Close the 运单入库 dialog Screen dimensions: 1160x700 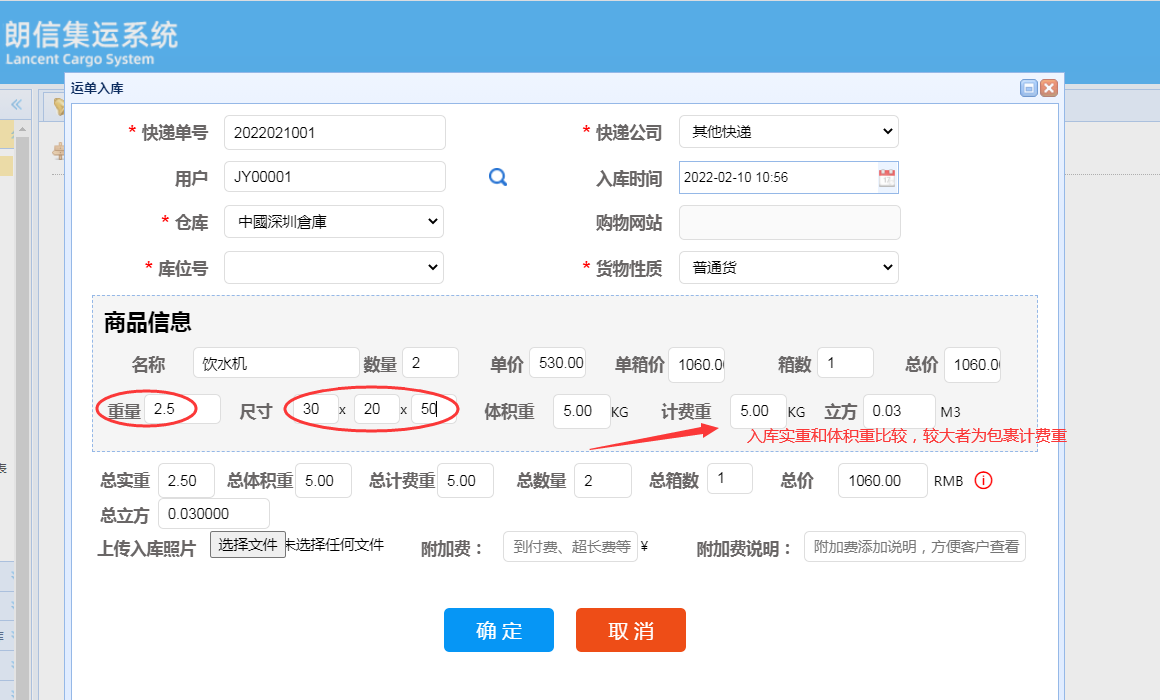(x=1048, y=89)
